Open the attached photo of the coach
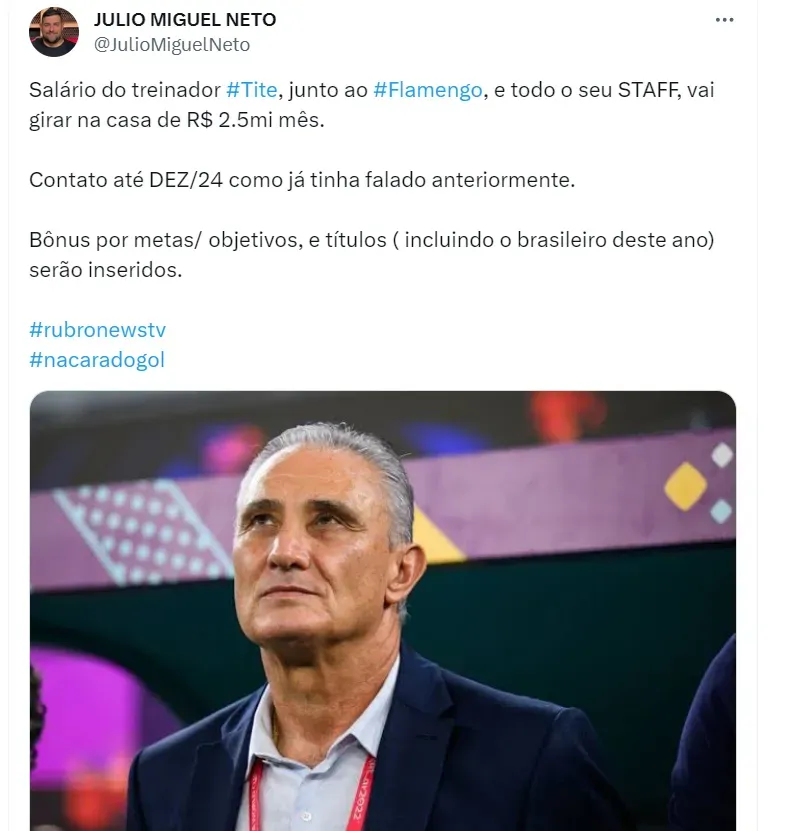 (383, 610)
